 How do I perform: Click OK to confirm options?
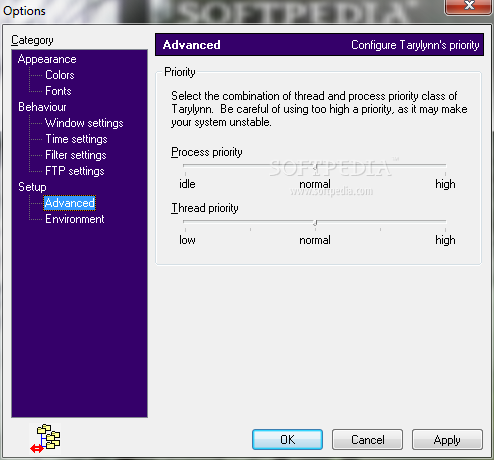[287, 440]
